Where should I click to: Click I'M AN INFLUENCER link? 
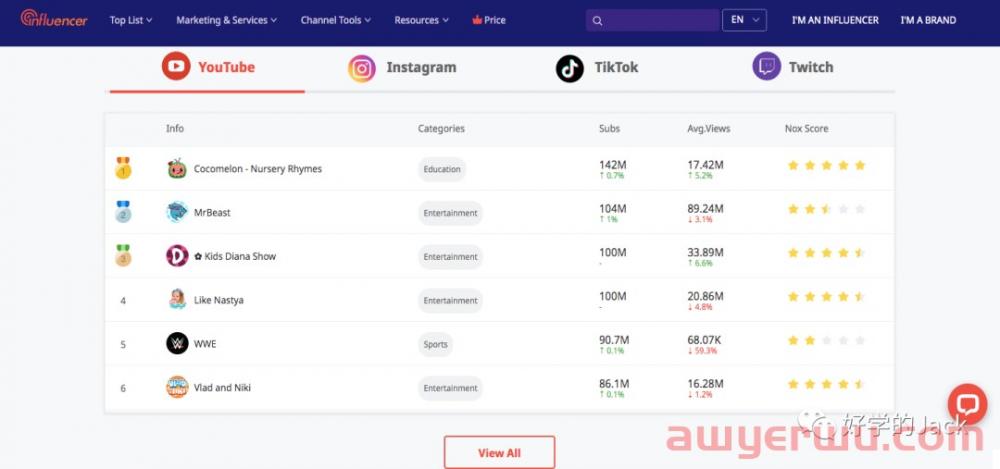(835, 20)
